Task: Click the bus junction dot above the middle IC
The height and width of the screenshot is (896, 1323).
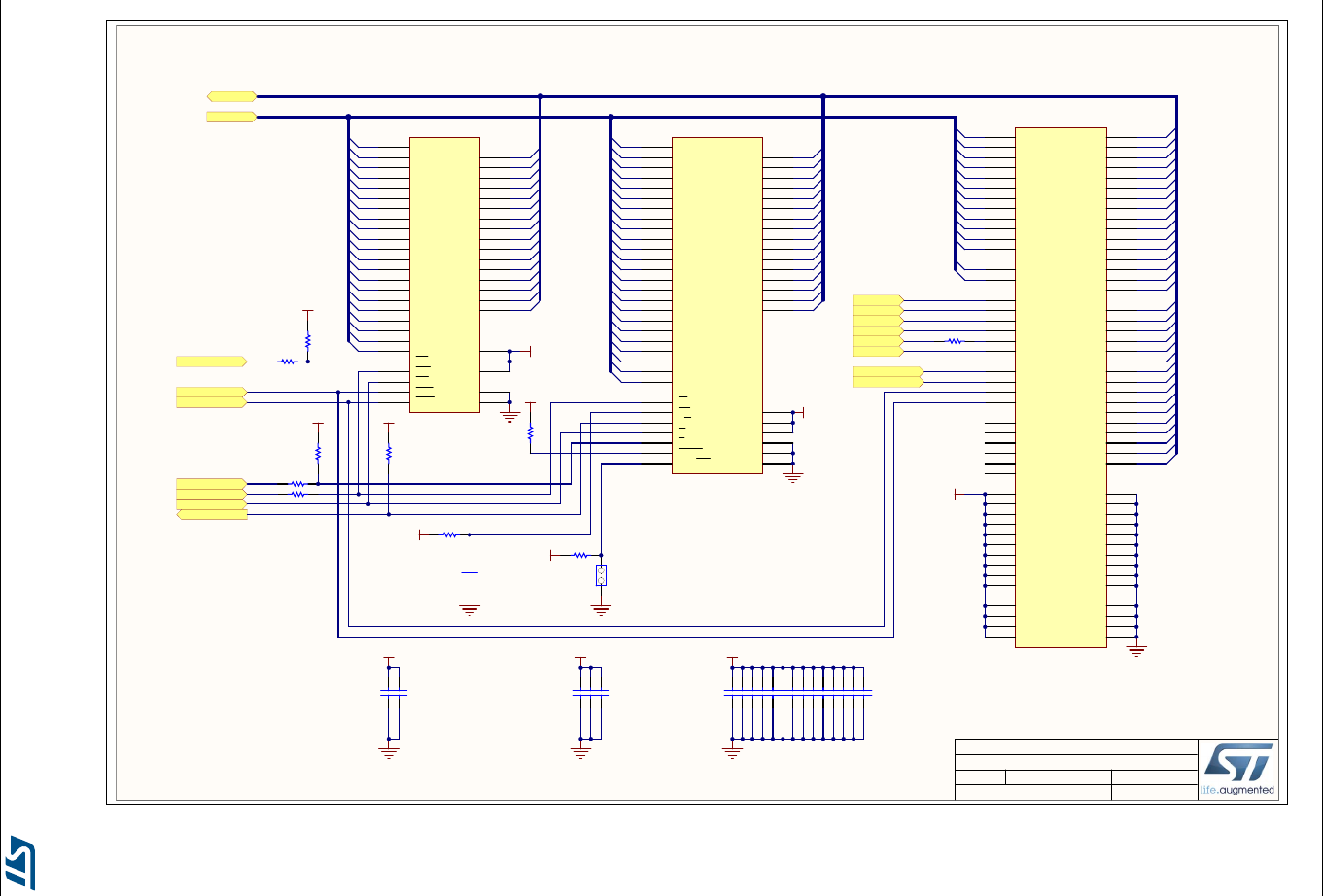Action: point(611,117)
